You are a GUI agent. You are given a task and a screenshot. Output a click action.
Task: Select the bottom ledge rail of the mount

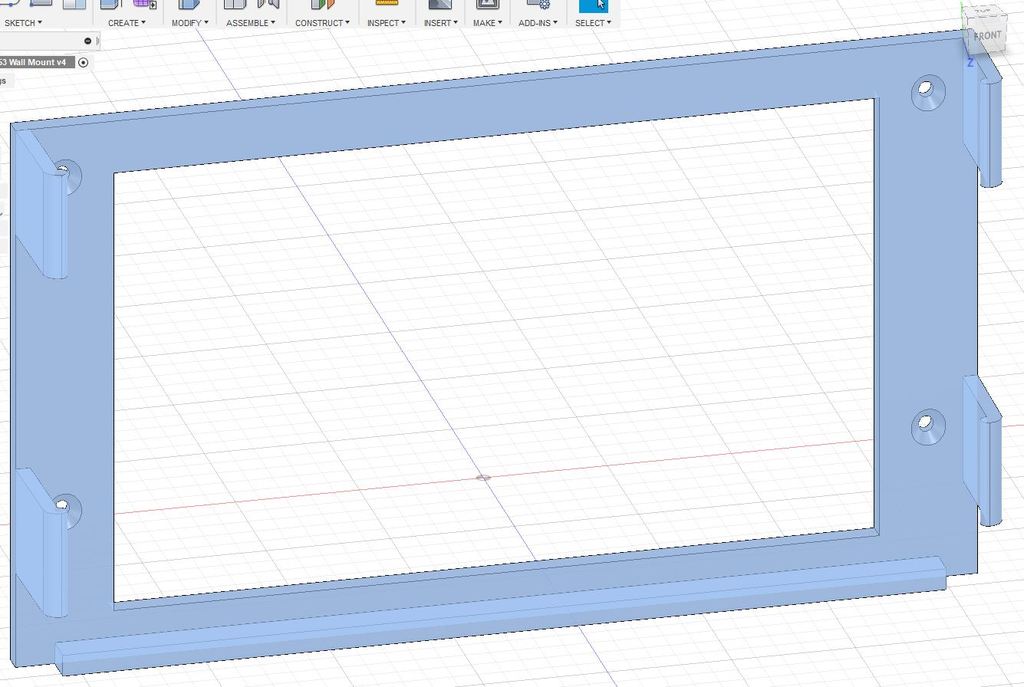pyautogui.click(x=500, y=616)
